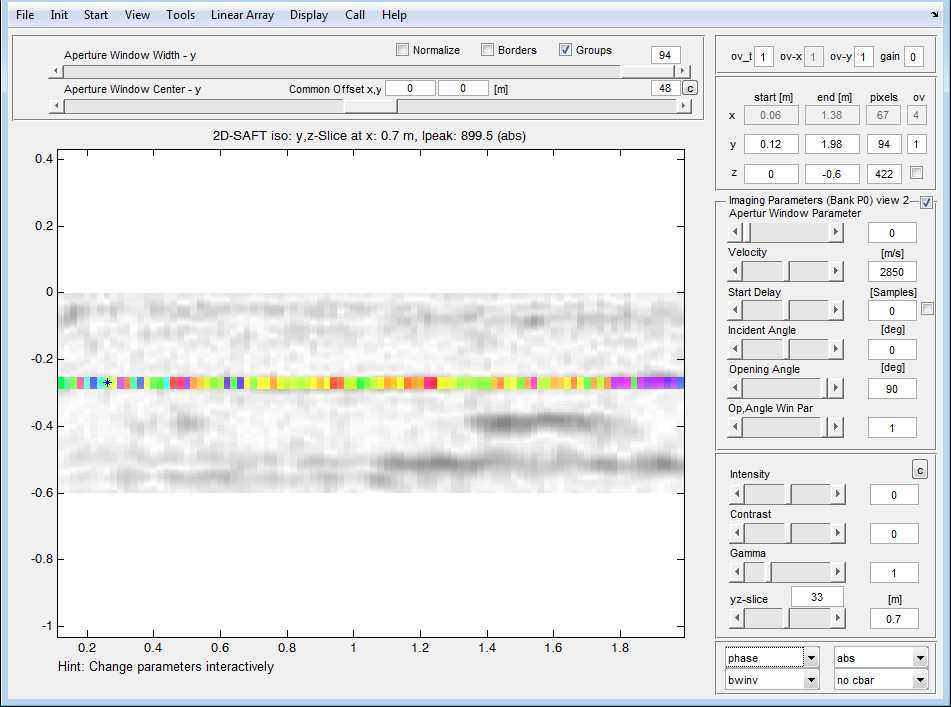Click left arrow of Aperture Window Width slider

pos(56,71)
